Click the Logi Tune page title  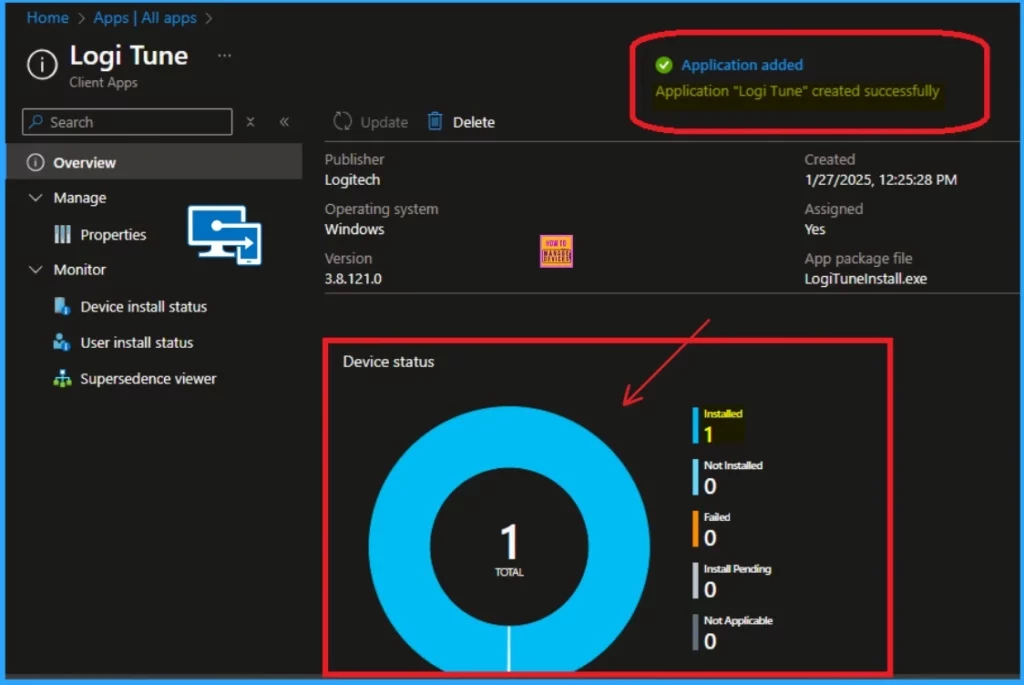coord(129,56)
